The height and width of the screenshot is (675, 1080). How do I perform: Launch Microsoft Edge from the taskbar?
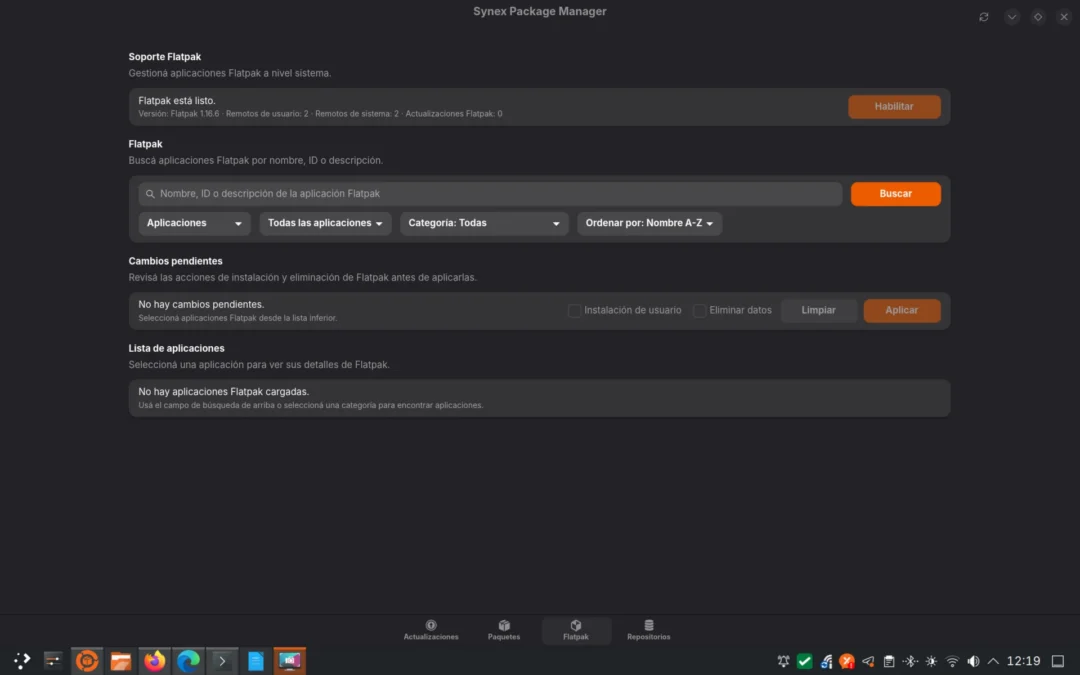point(188,661)
